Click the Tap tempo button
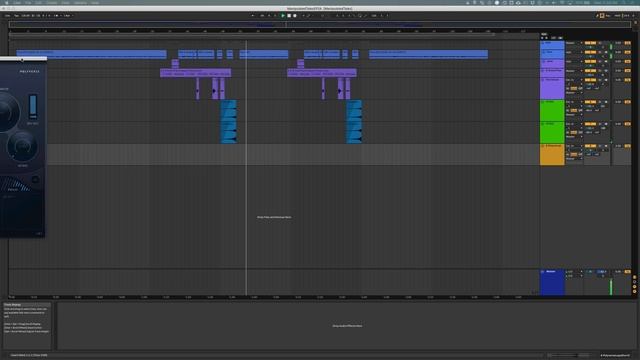The height and width of the screenshot is (360, 640). 17,16
